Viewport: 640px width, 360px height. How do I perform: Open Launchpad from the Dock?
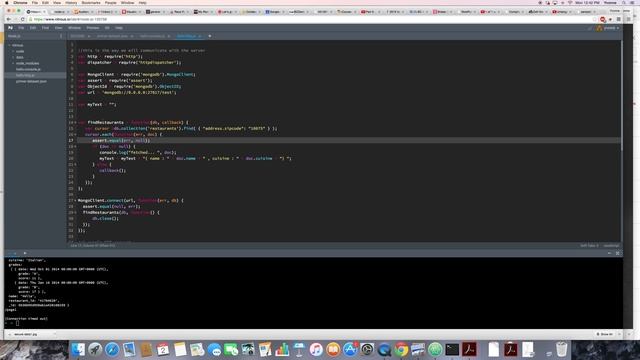click(95, 349)
